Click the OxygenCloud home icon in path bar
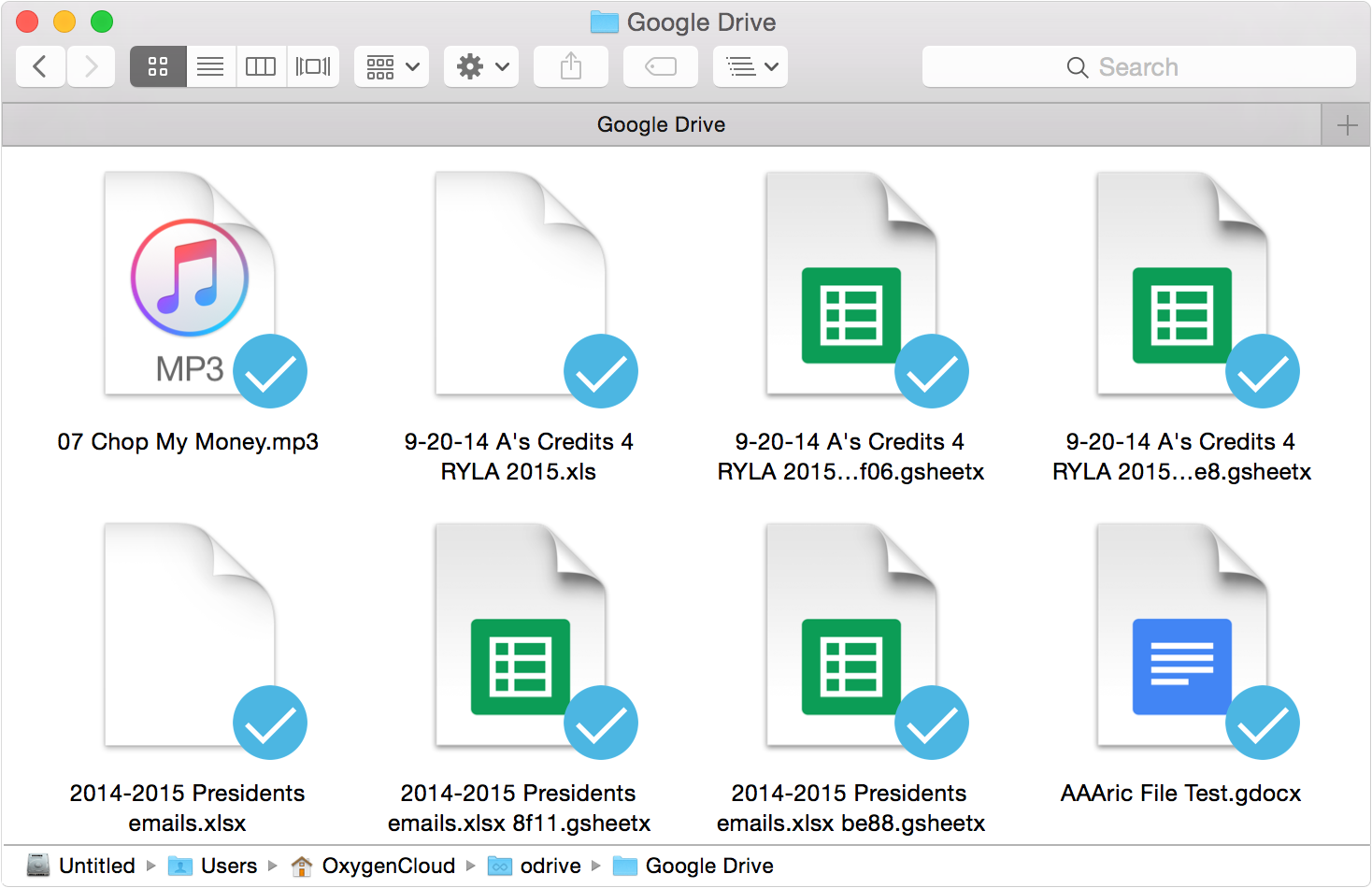This screenshot has height=888, width=1372. [302, 866]
